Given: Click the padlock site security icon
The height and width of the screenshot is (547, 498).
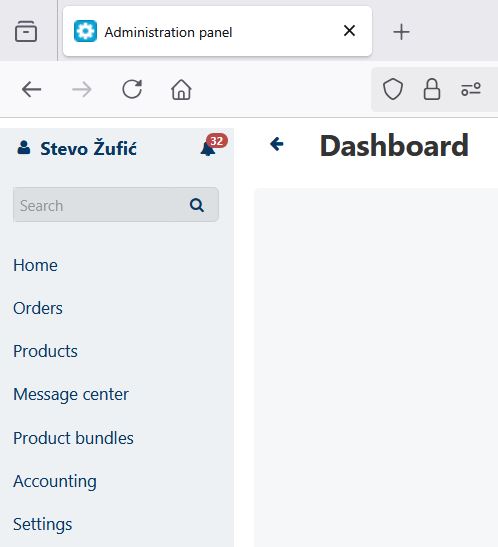Looking at the screenshot, I should [432, 89].
